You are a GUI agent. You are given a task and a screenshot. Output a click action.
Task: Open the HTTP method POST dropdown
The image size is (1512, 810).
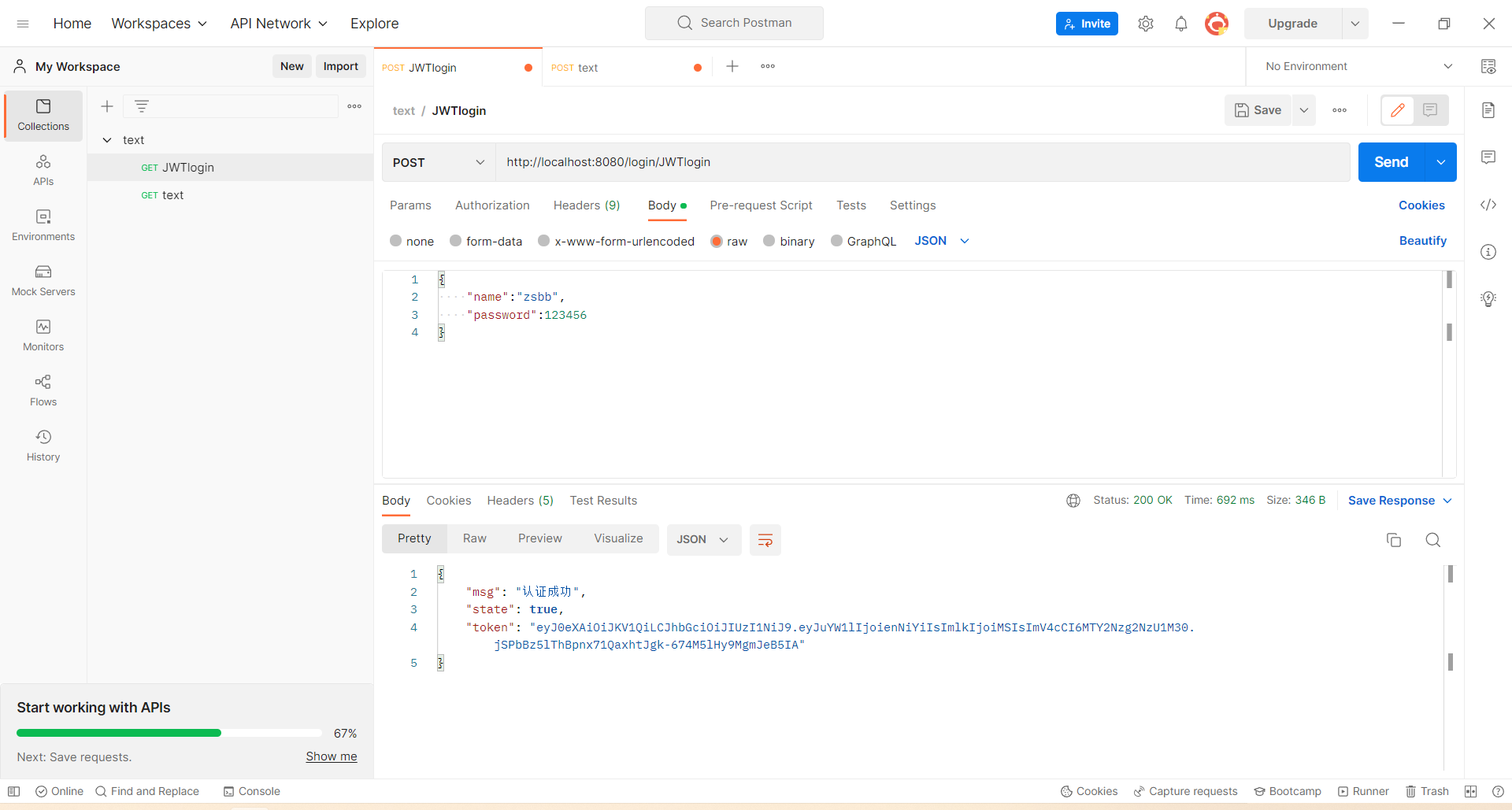(439, 162)
